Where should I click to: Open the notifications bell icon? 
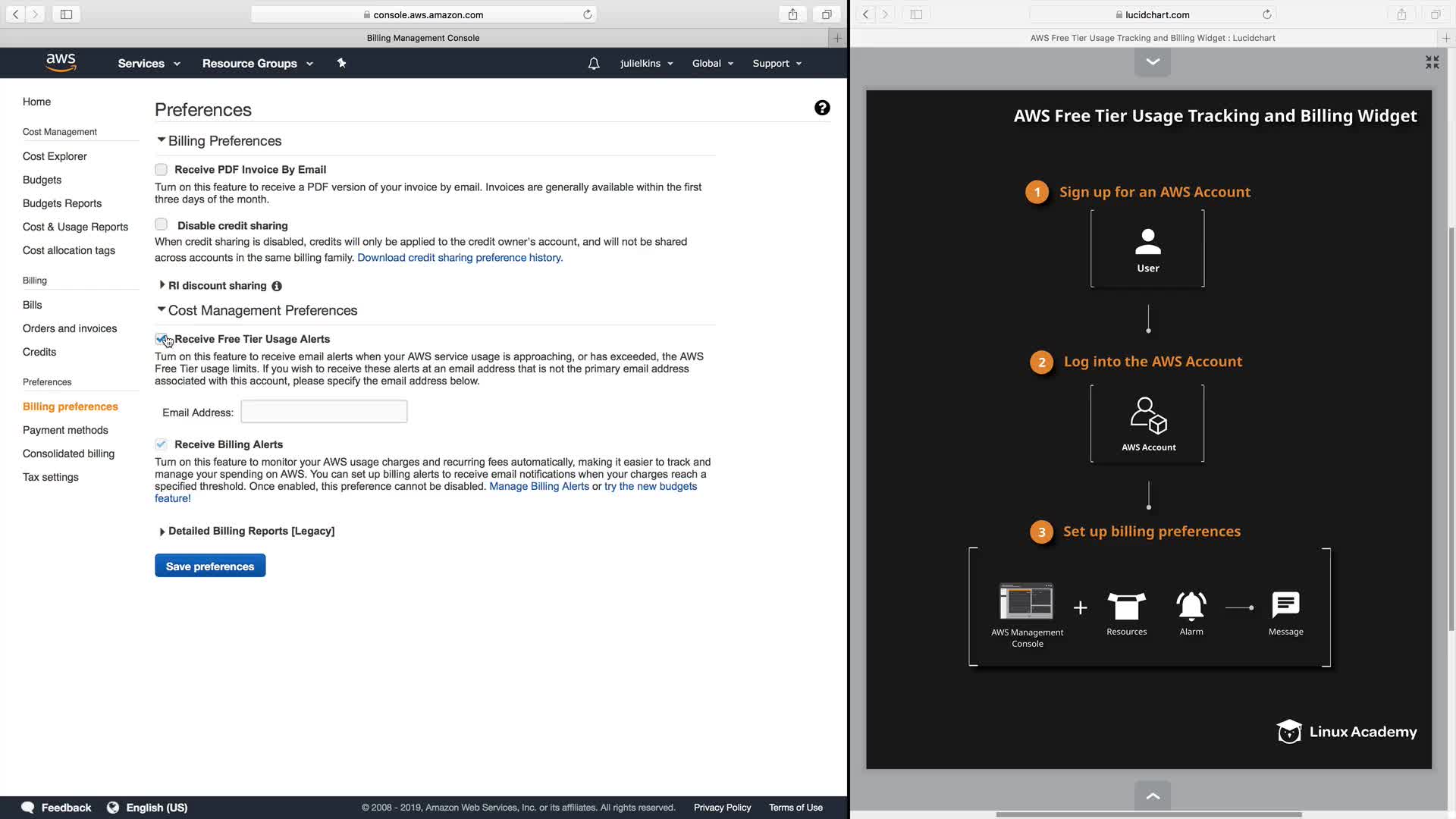tap(594, 64)
